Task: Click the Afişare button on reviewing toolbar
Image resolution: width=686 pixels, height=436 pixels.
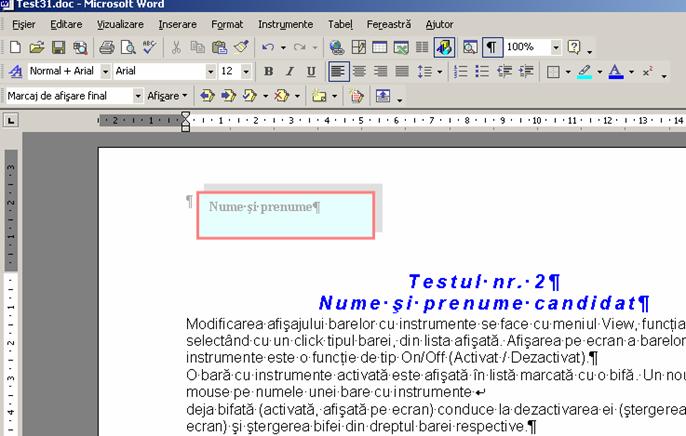Action: click(x=167, y=96)
